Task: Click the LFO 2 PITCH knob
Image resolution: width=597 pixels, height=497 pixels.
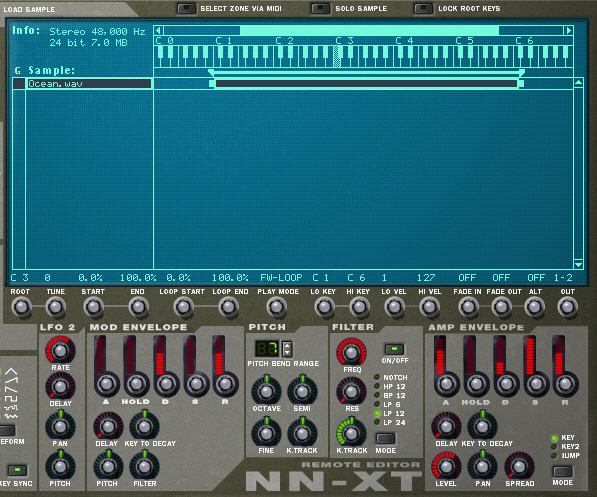Action: (60, 467)
